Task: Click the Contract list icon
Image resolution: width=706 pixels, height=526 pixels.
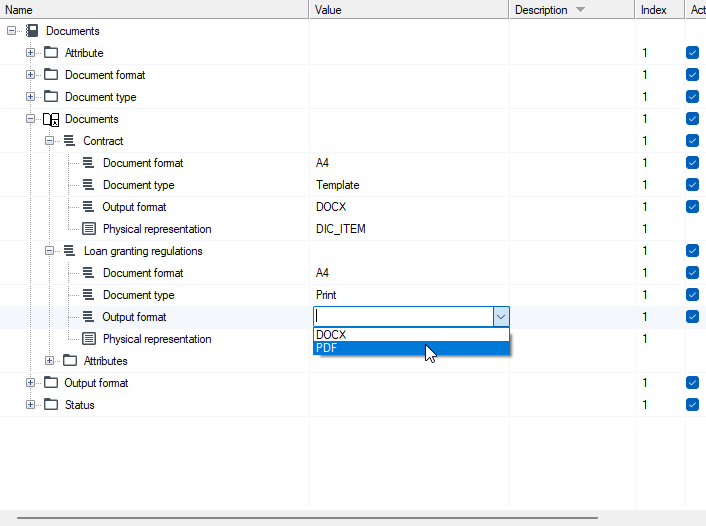Action: click(x=69, y=141)
